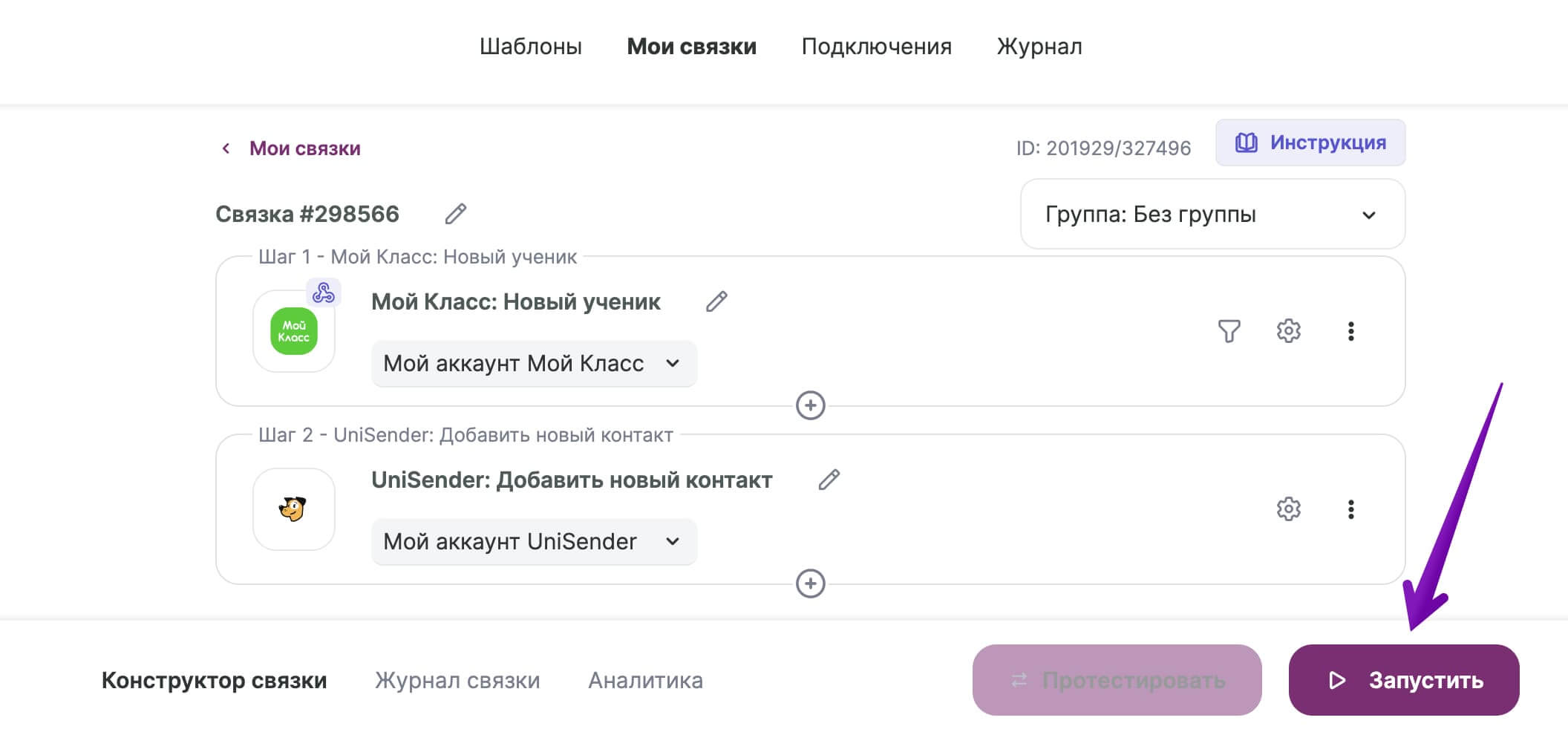This screenshot has height=732, width=1568.
Task: Click the UniSender dog logo
Action: point(293,509)
